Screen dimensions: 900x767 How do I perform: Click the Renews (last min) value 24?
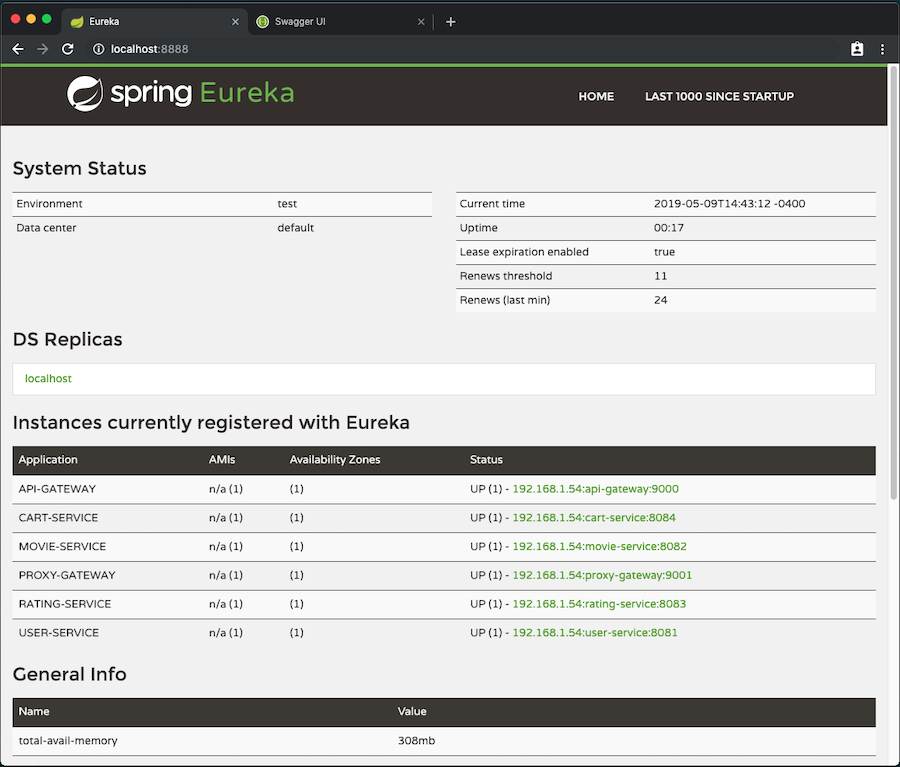point(661,300)
